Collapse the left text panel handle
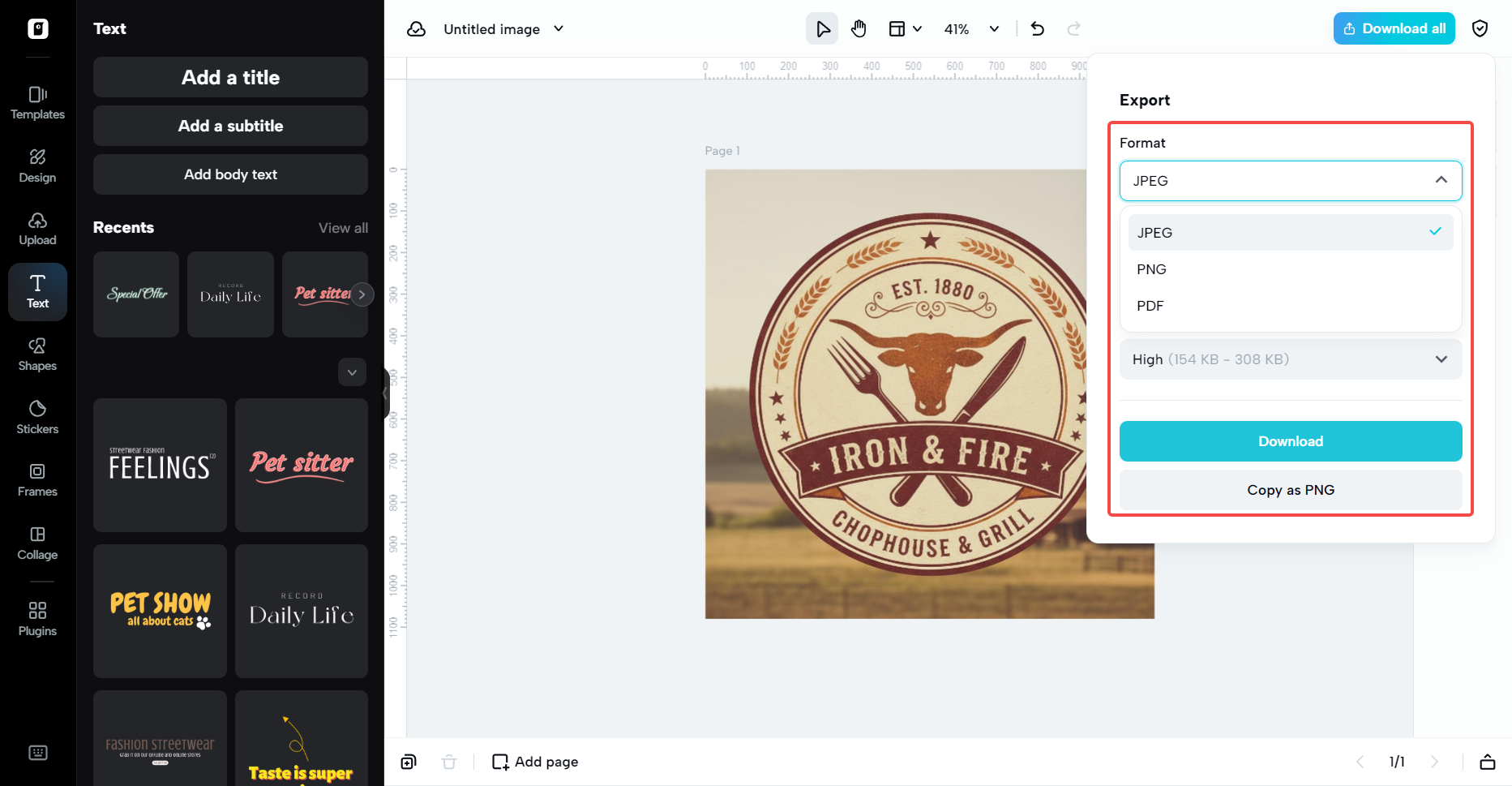Screen dimensions: 1512x786 [x=386, y=393]
